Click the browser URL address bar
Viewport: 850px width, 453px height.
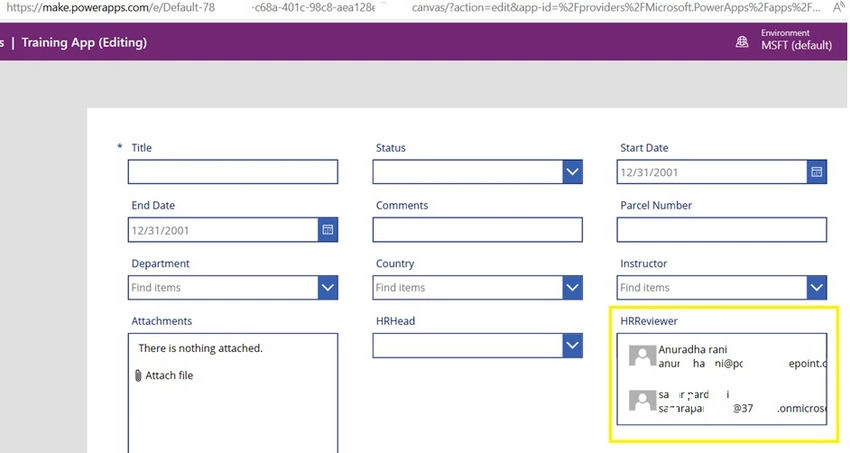[412, 8]
